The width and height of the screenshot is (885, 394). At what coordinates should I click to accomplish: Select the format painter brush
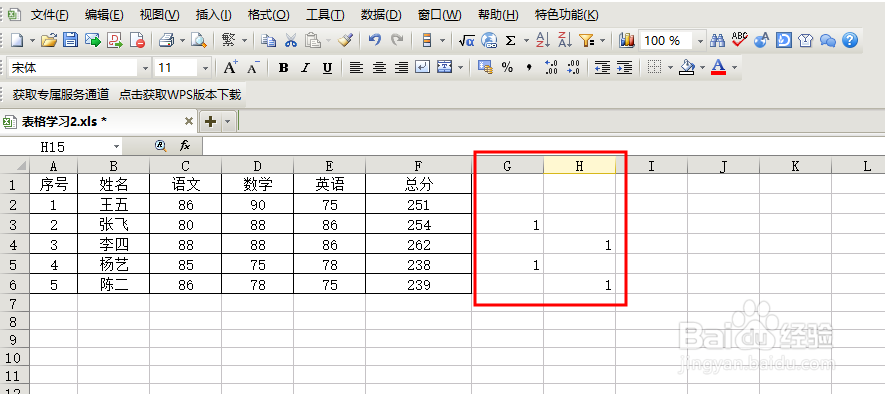[x=345, y=40]
